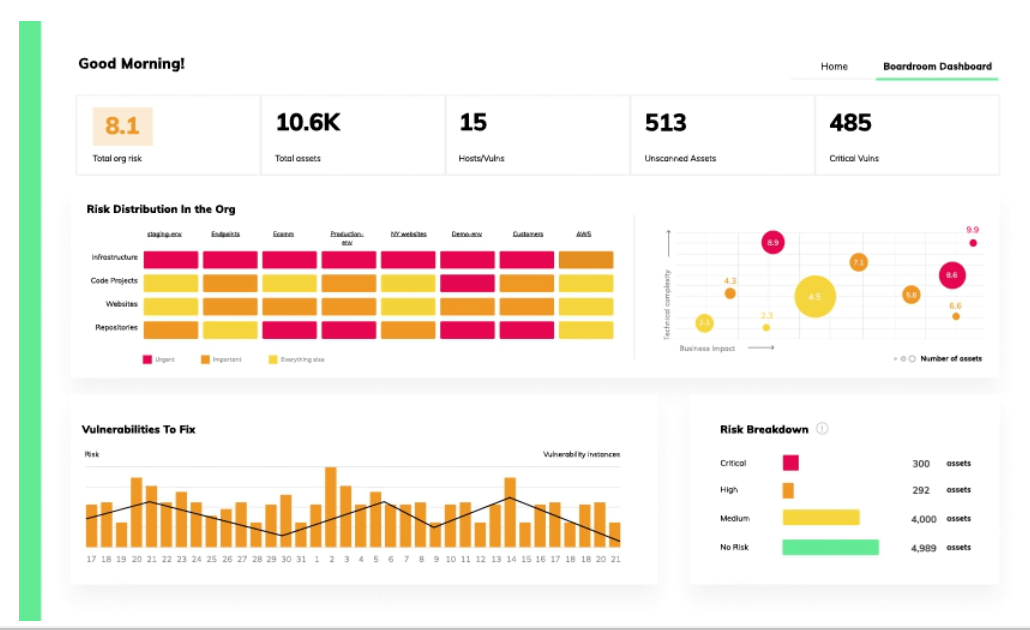Click the Business Impact axis label

(707, 348)
